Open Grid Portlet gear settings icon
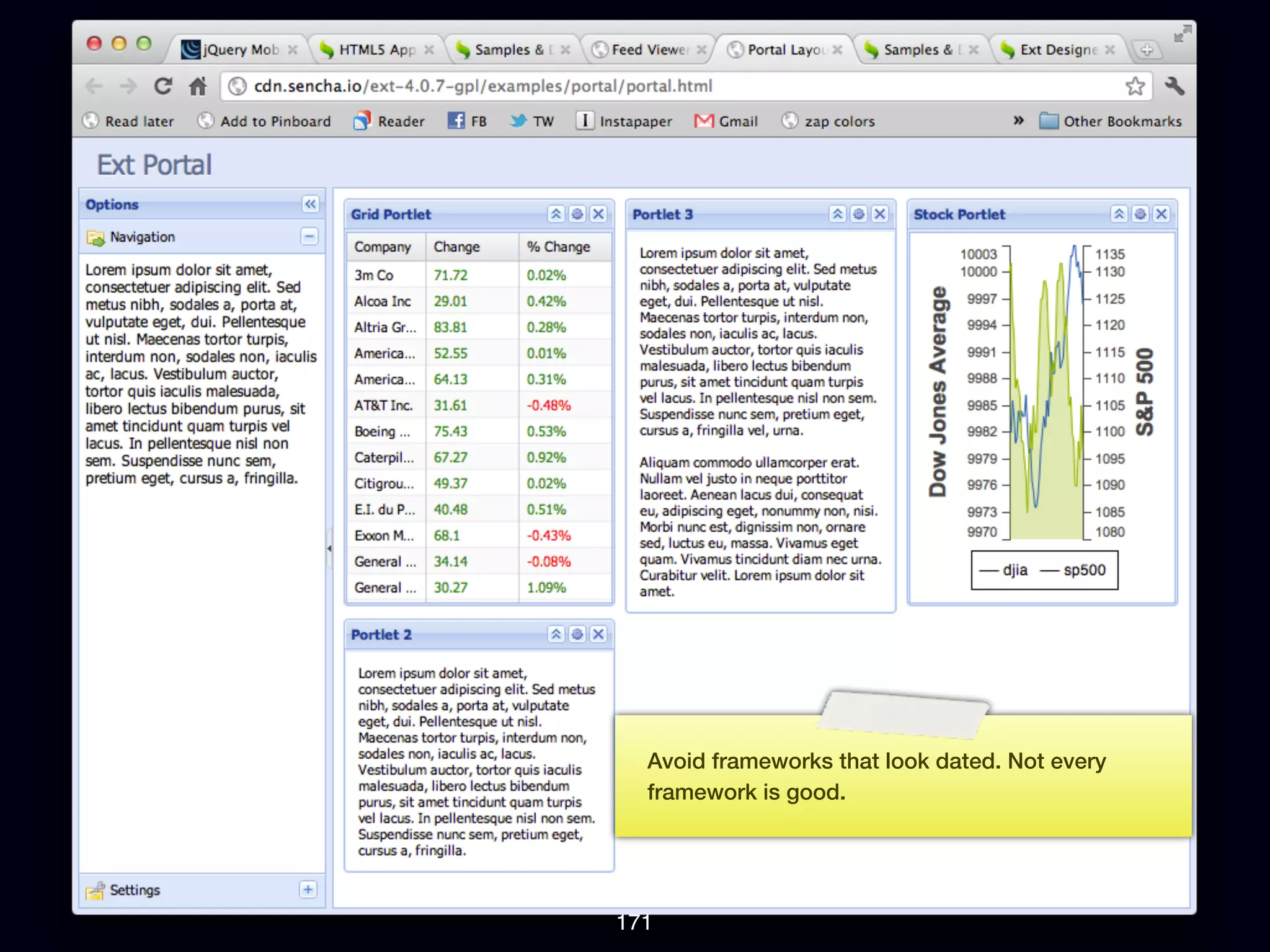Image resolution: width=1270 pixels, height=952 pixels. (577, 214)
